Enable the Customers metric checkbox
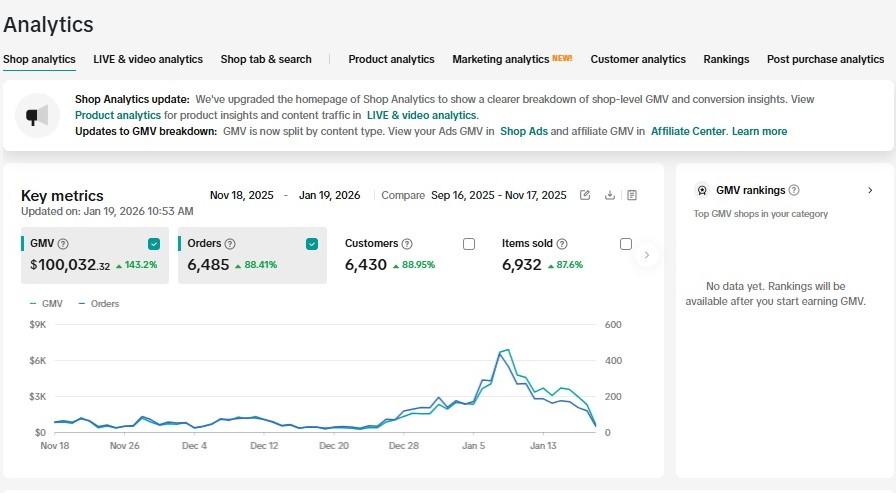The height and width of the screenshot is (493, 896). coord(469,244)
